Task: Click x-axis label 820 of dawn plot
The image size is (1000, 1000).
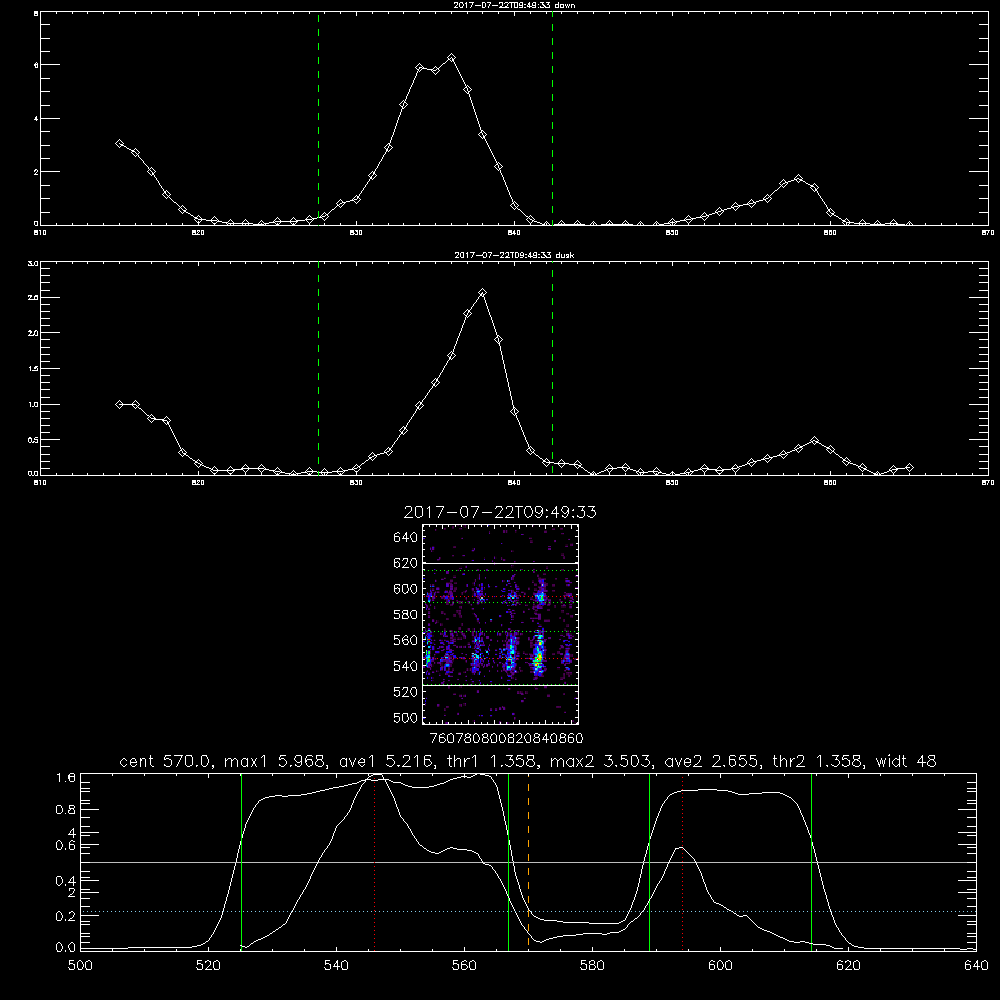Action: point(198,233)
